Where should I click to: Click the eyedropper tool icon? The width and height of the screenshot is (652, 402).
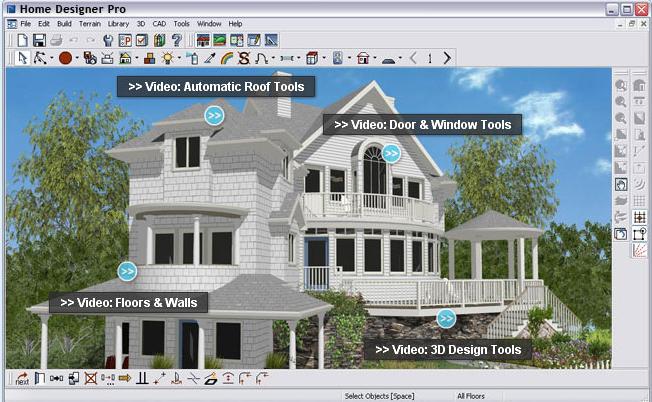(210, 58)
